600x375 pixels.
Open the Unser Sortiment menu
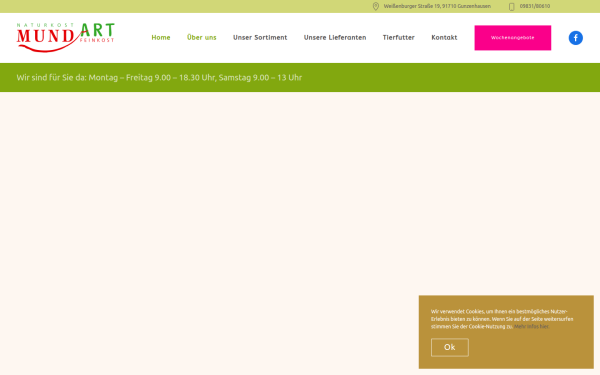tap(260, 38)
